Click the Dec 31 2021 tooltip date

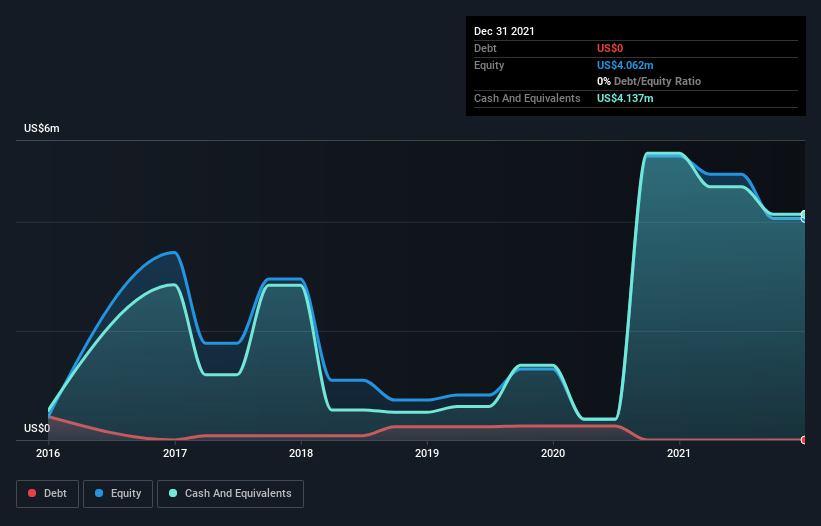click(504, 31)
